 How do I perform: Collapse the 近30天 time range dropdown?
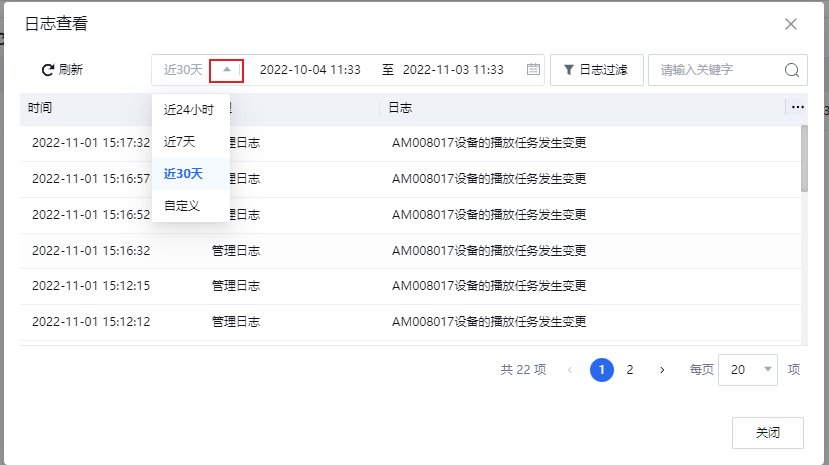point(227,70)
